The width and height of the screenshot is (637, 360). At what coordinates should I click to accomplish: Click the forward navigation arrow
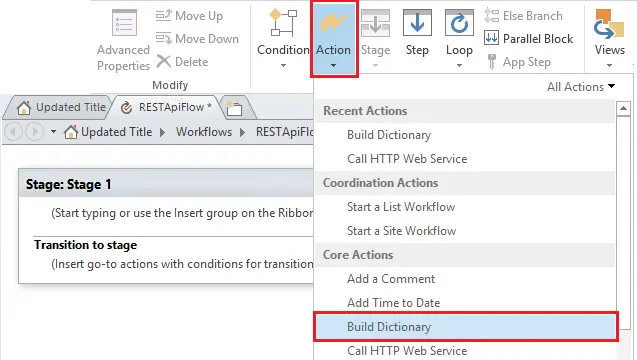(x=34, y=132)
